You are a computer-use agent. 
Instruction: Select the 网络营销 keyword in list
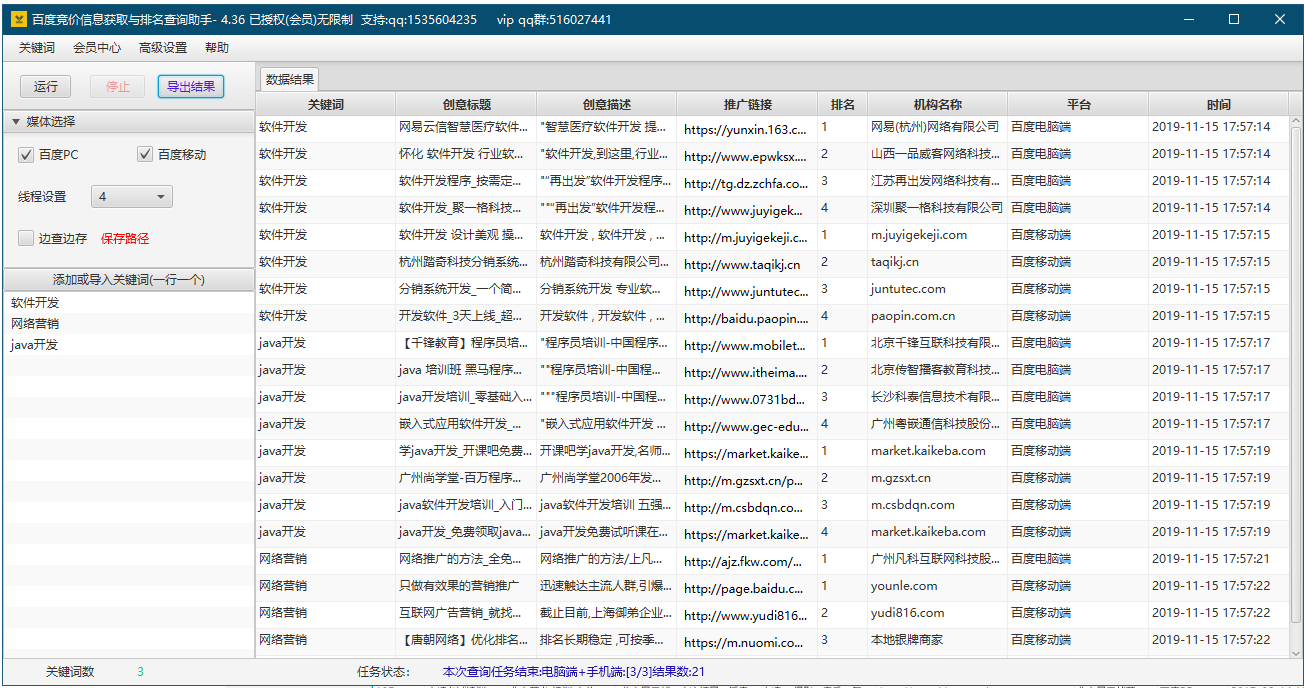[35, 324]
